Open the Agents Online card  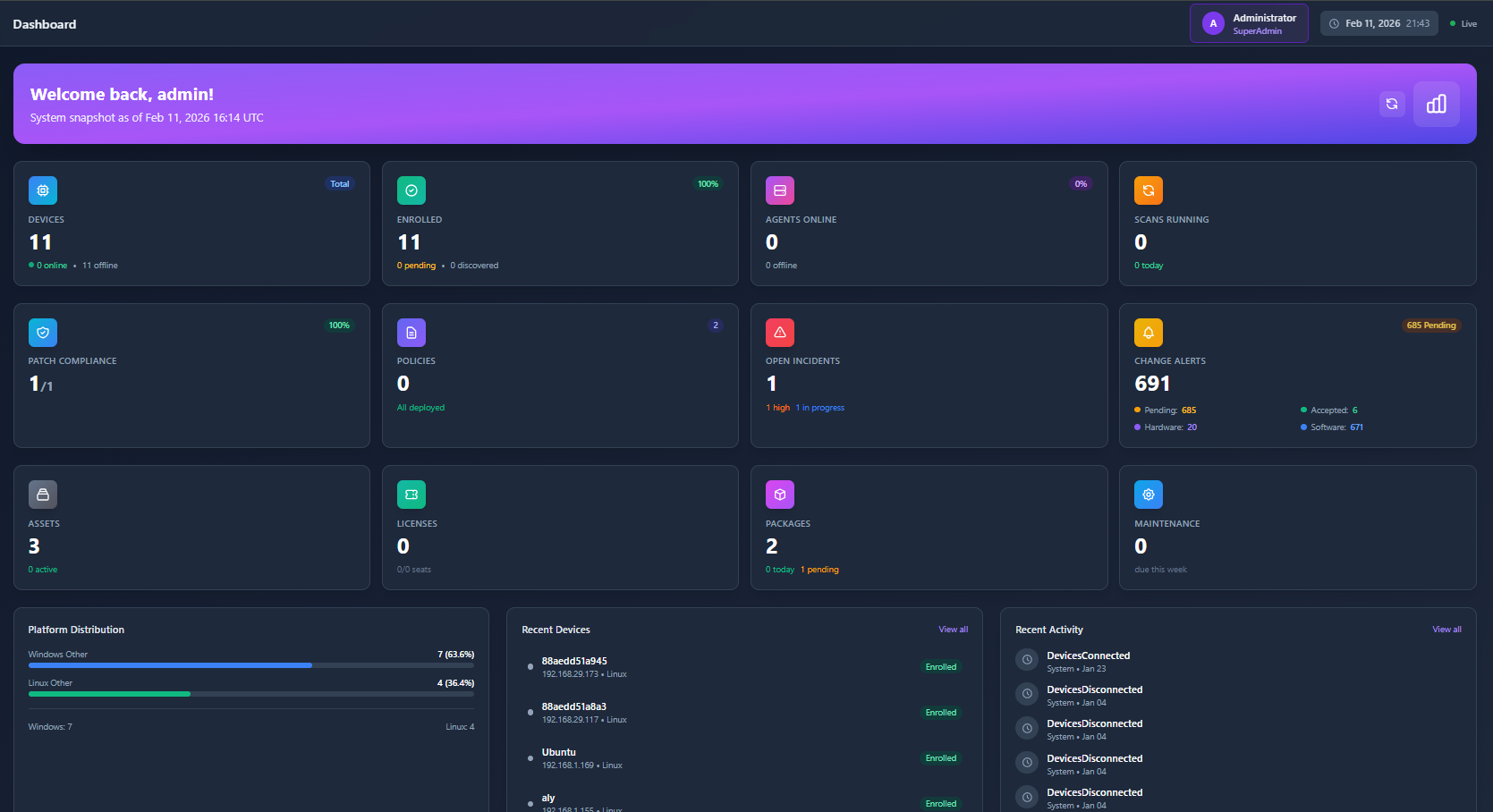pos(929,224)
